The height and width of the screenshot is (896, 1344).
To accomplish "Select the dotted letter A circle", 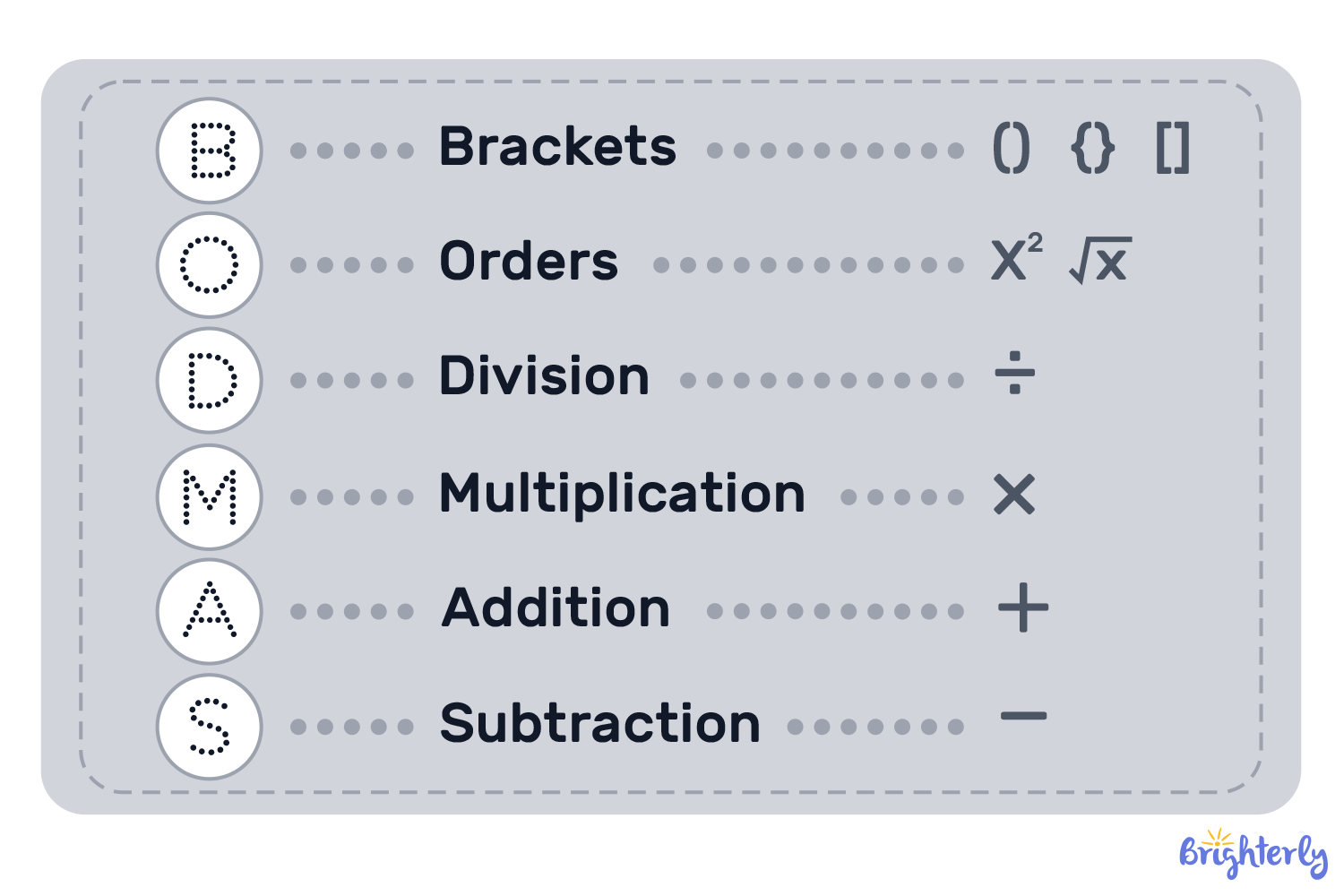I will click(x=210, y=611).
